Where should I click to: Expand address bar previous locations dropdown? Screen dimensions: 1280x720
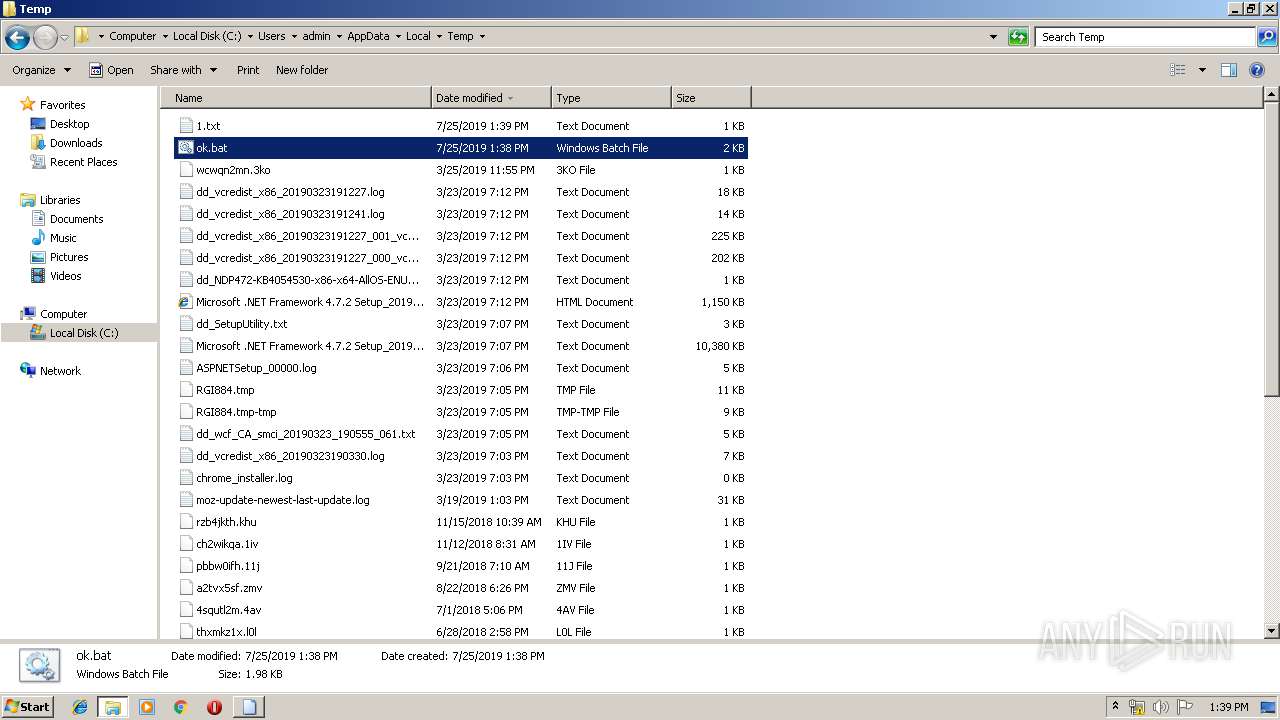point(993,37)
